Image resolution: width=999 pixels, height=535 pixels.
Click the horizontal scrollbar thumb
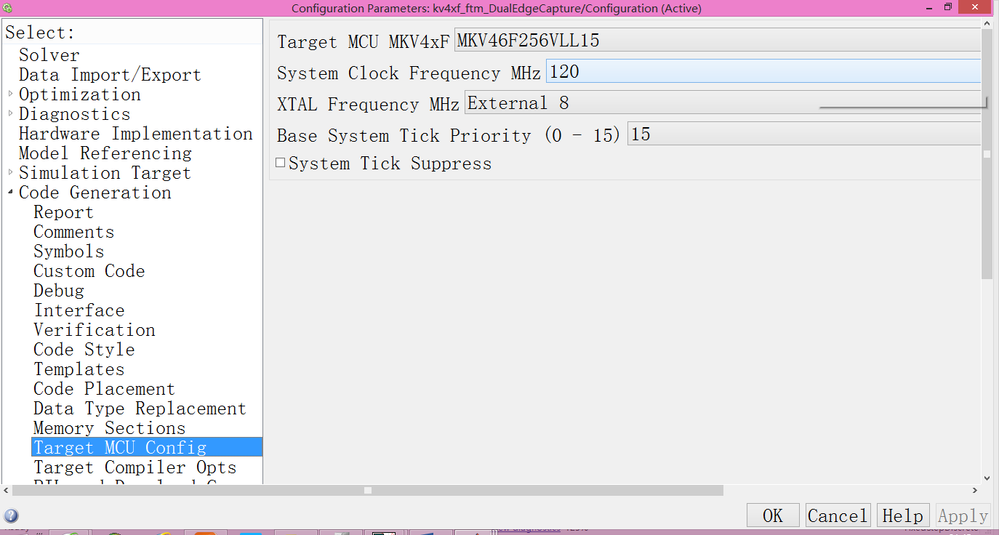(x=368, y=490)
